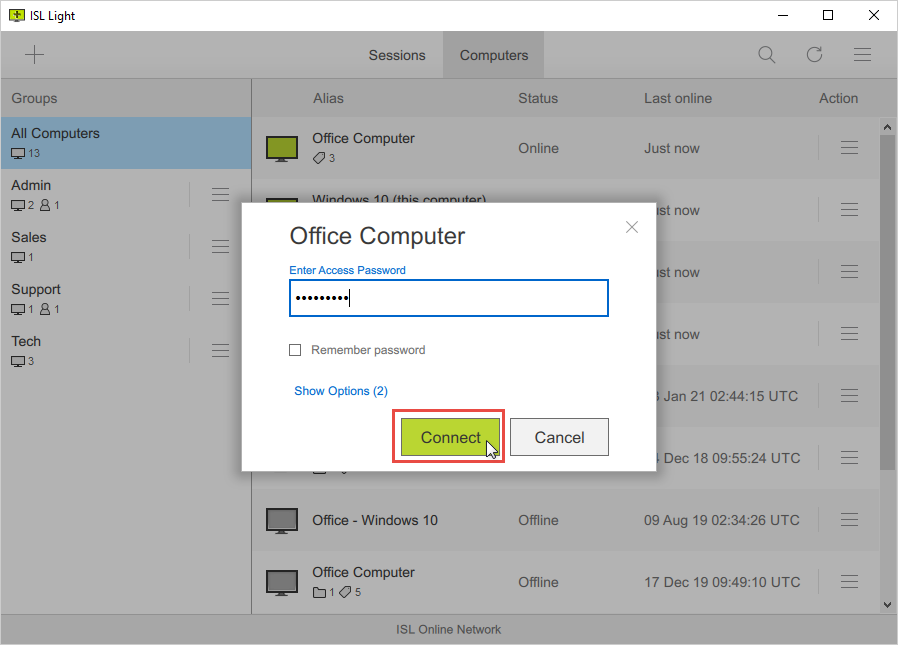Enable the Remember password checkbox
The height and width of the screenshot is (645, 898).
pos(295,350)
